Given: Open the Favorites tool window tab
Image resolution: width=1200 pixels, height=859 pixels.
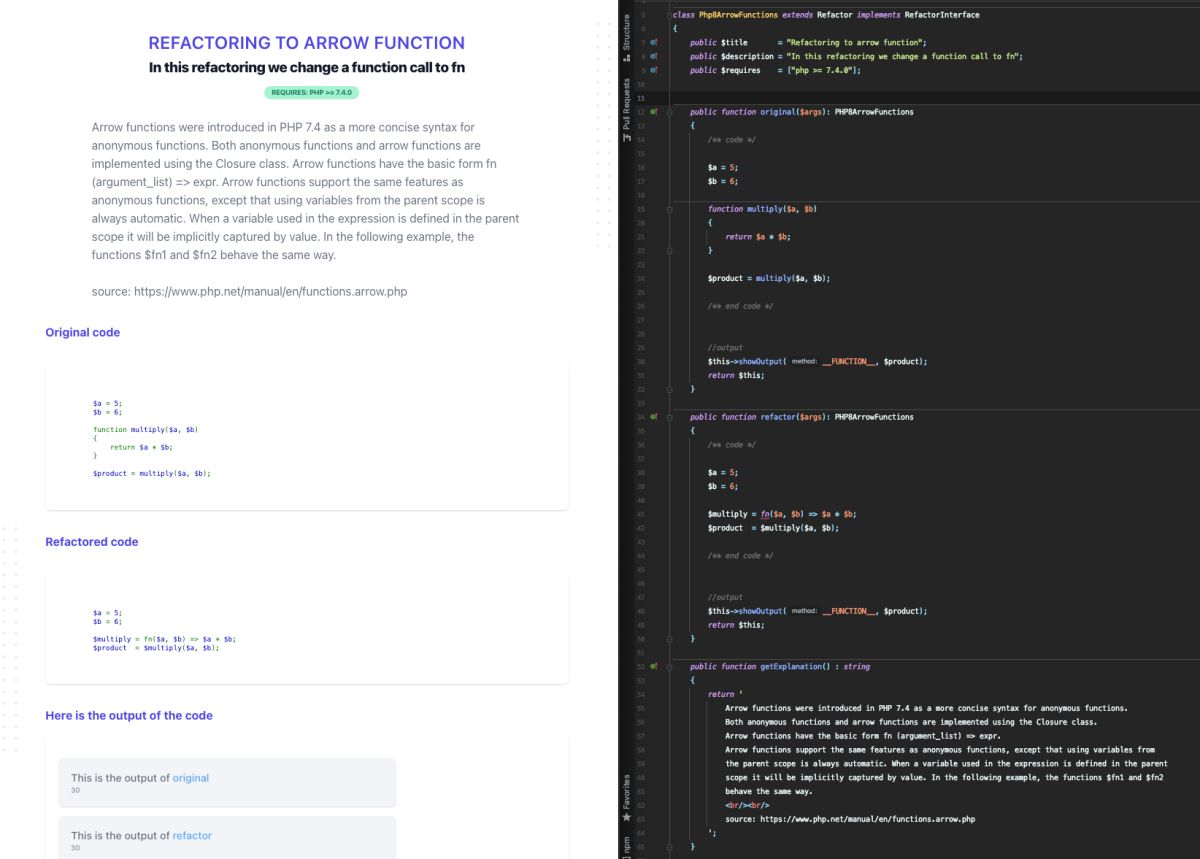Looking at the screenshot, I should [627, 800].
